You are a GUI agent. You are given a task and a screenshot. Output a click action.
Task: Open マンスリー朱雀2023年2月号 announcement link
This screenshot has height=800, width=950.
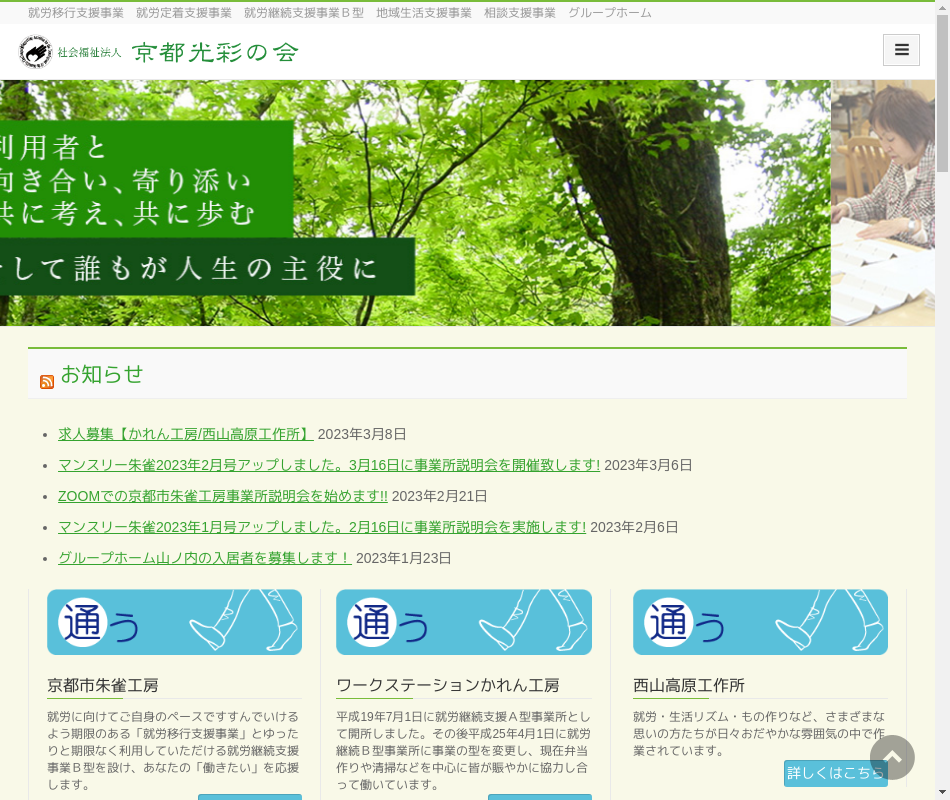pos(329,465)
